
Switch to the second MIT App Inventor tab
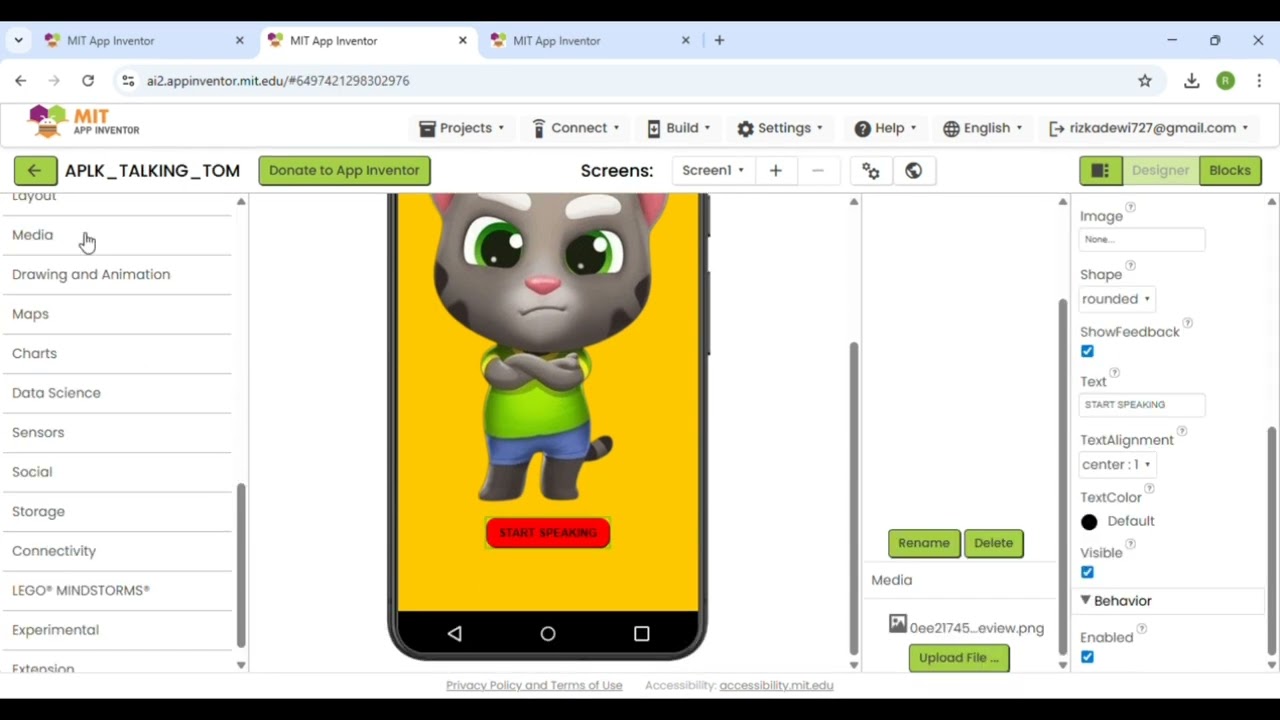(x=365, y=41)
